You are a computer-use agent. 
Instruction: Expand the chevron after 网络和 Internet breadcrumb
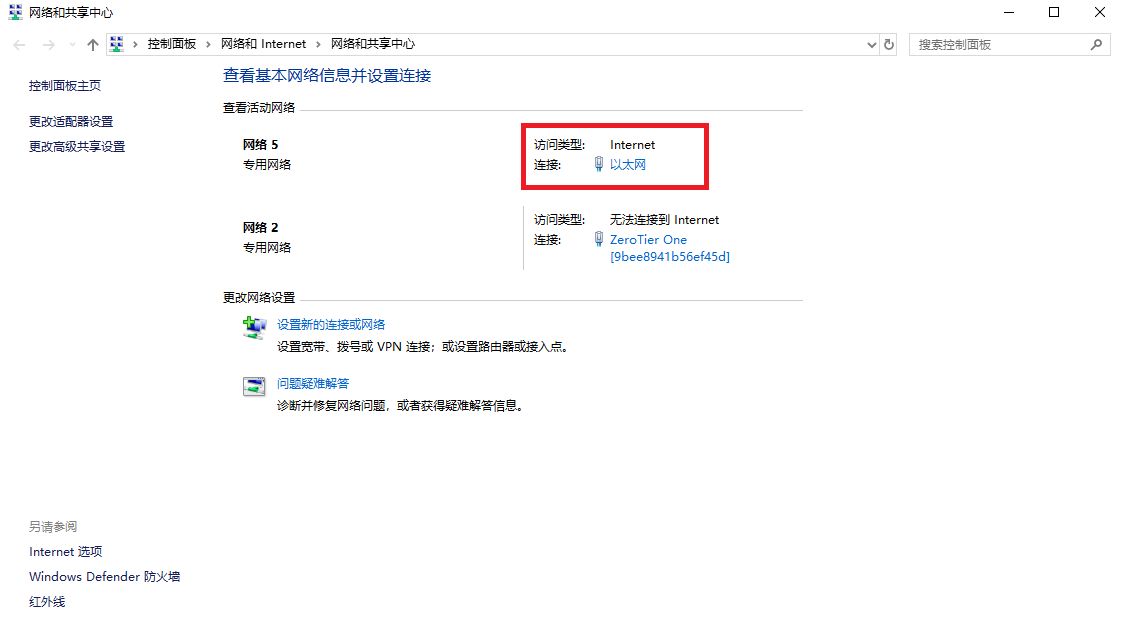[319, 44]
